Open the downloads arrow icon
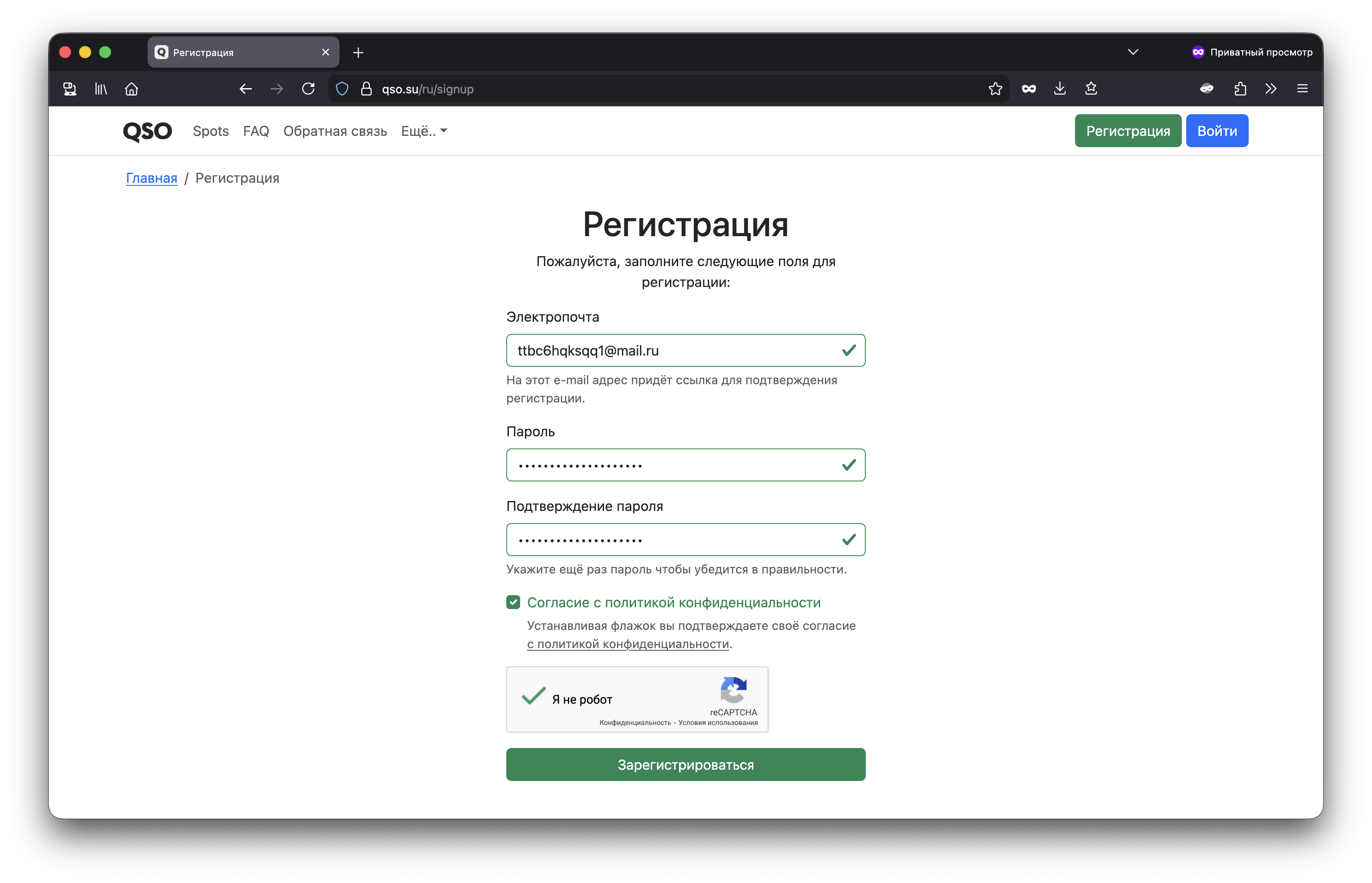 [x=1059, y=89]
